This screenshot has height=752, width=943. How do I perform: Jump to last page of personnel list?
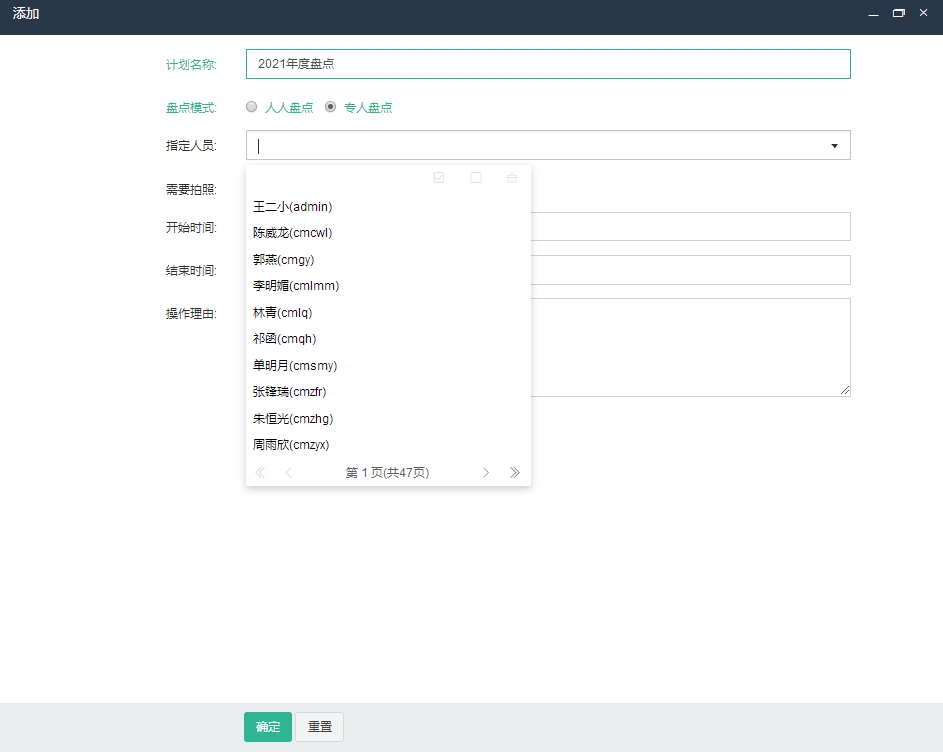tap(515, 473)
